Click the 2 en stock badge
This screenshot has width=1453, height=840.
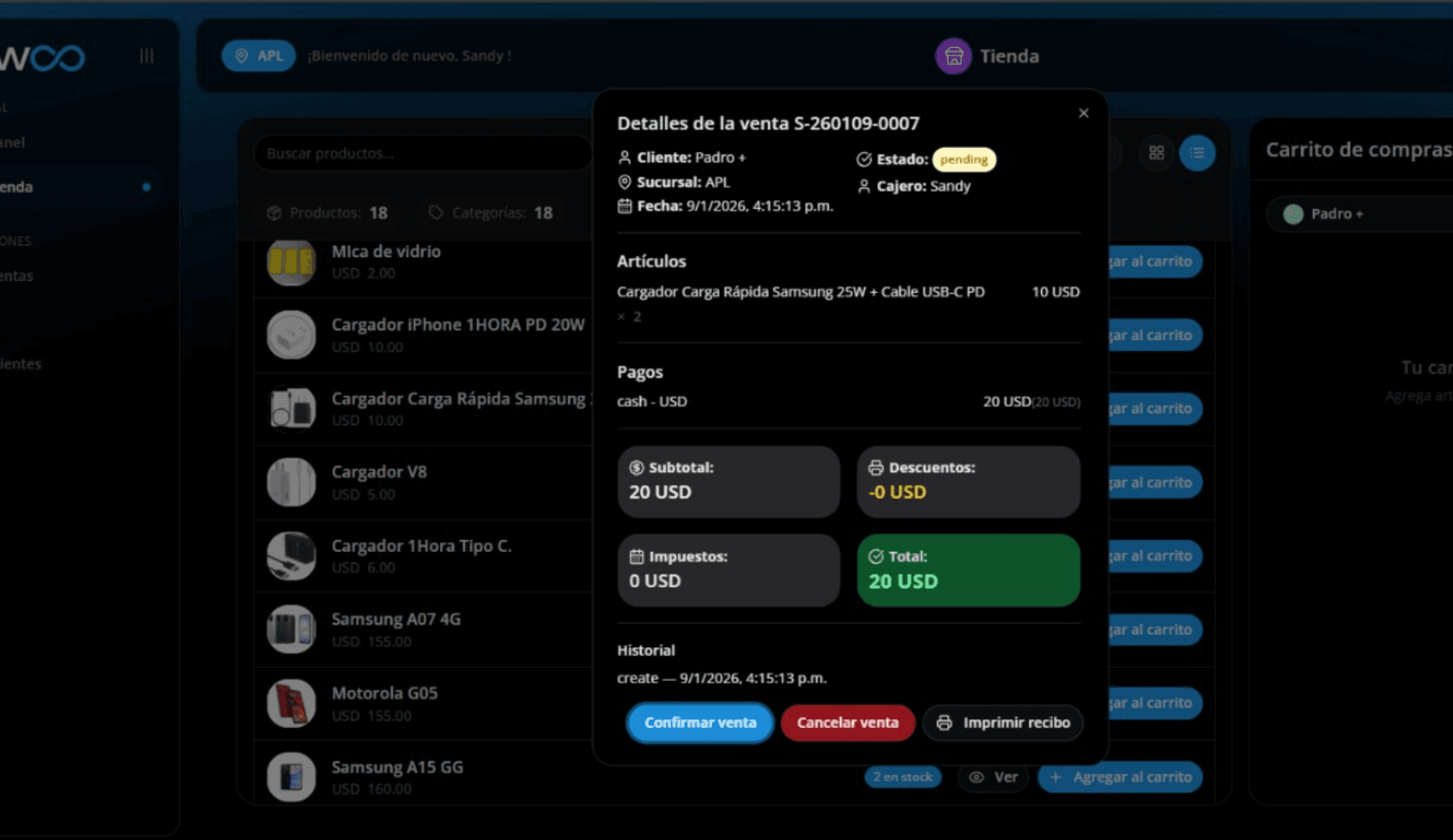click(903, 777)
